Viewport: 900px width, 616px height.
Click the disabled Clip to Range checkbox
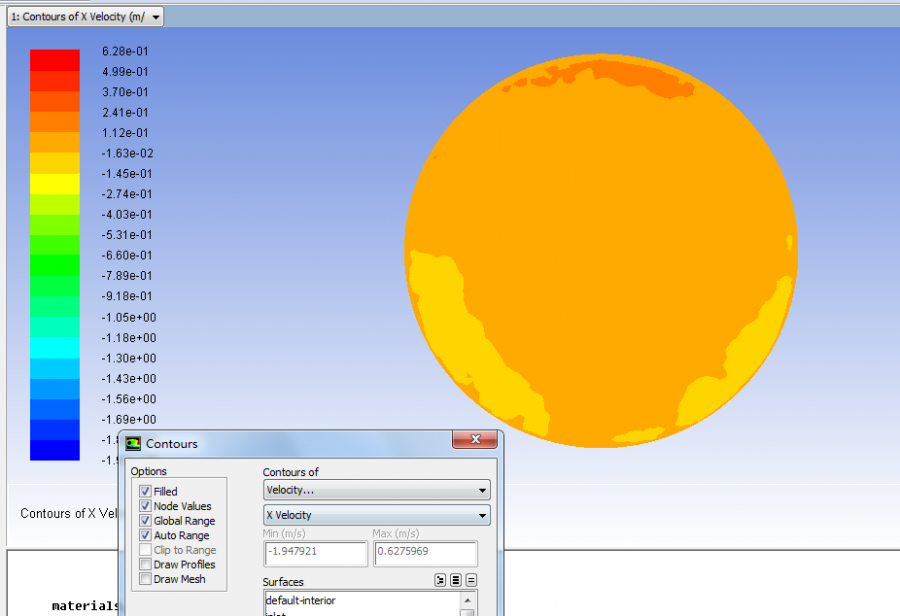coord(145,550)
